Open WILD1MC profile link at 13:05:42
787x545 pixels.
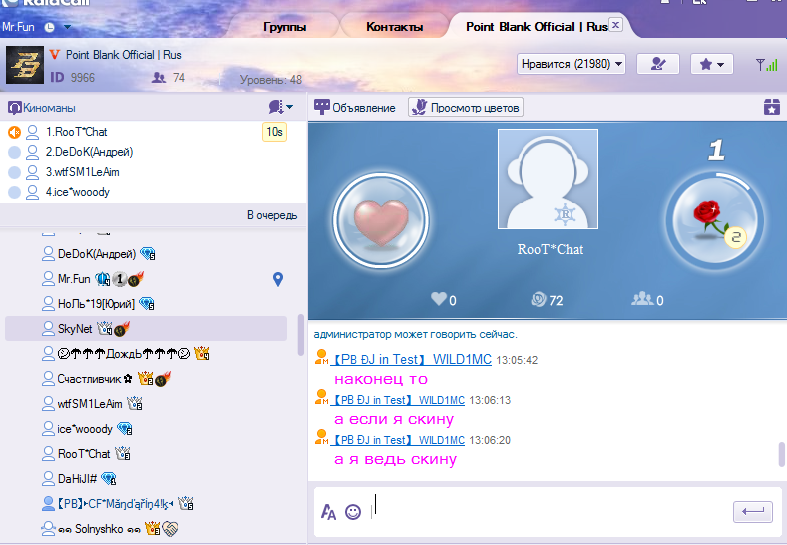(x=411, y=360)
